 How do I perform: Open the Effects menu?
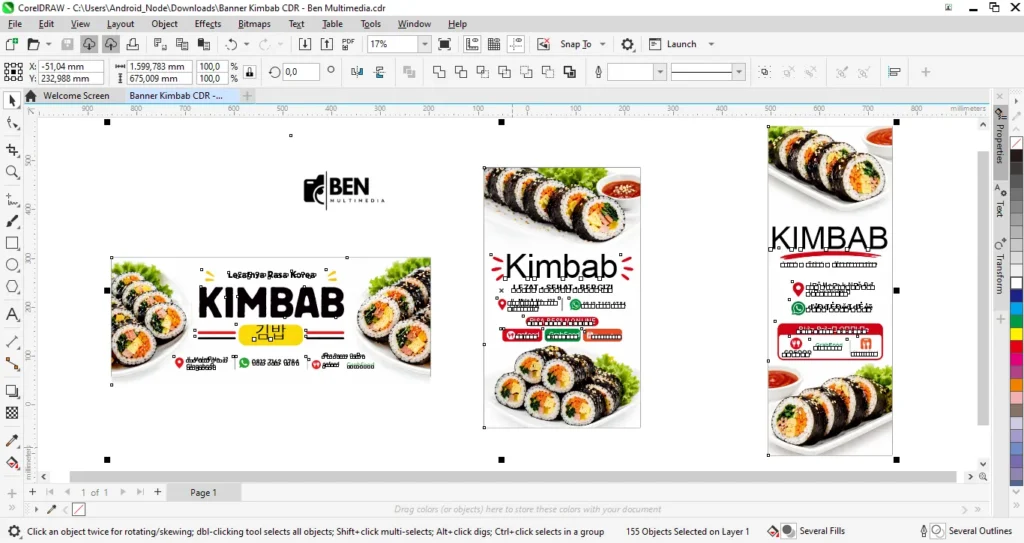tap(208, 24)
